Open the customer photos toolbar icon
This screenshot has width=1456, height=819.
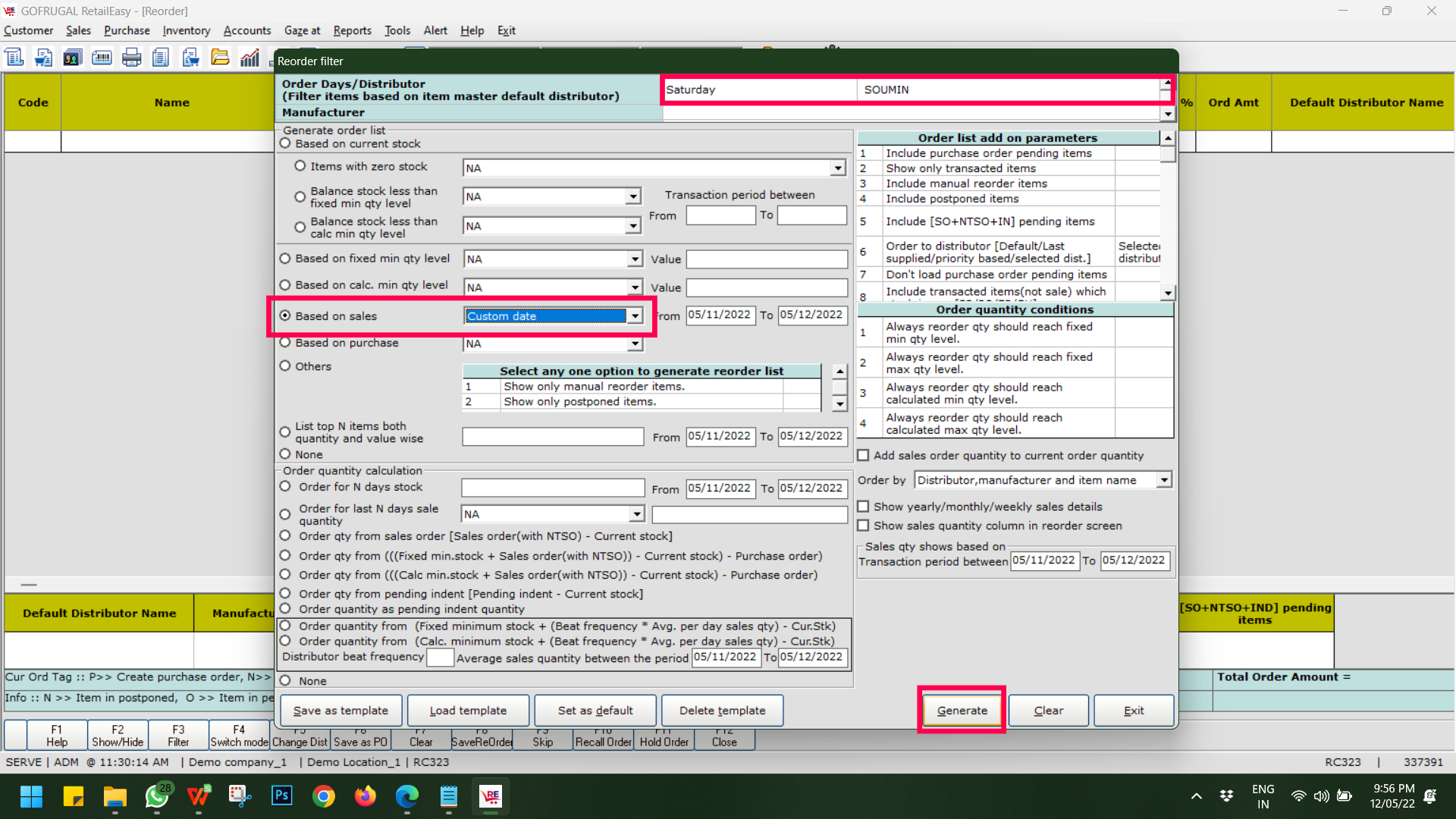pos(72,58)
